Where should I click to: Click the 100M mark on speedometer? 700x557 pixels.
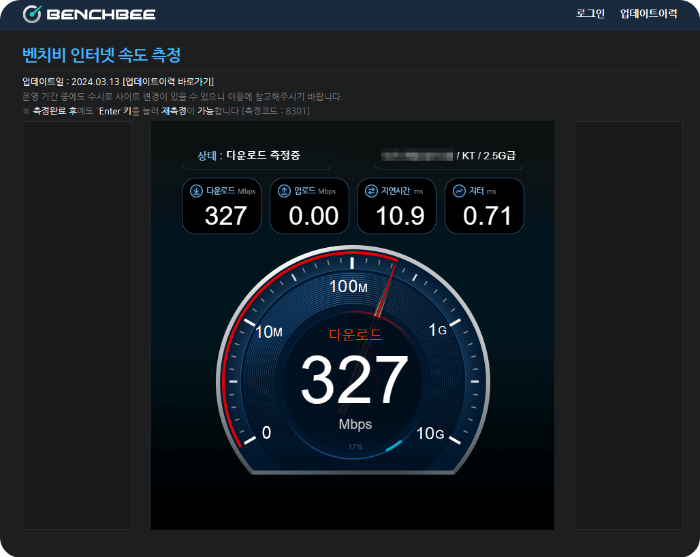point(348,286)
